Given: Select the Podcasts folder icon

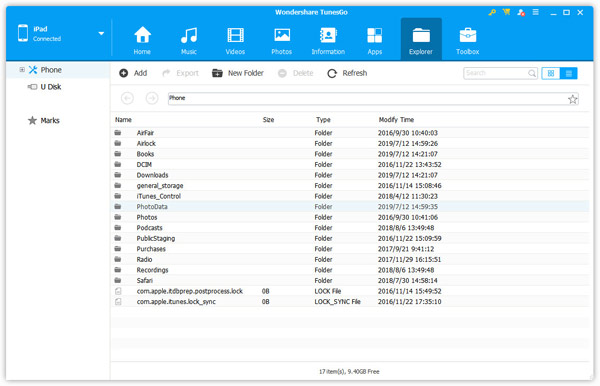Looking at the screenshot, I should click(118, 228).
